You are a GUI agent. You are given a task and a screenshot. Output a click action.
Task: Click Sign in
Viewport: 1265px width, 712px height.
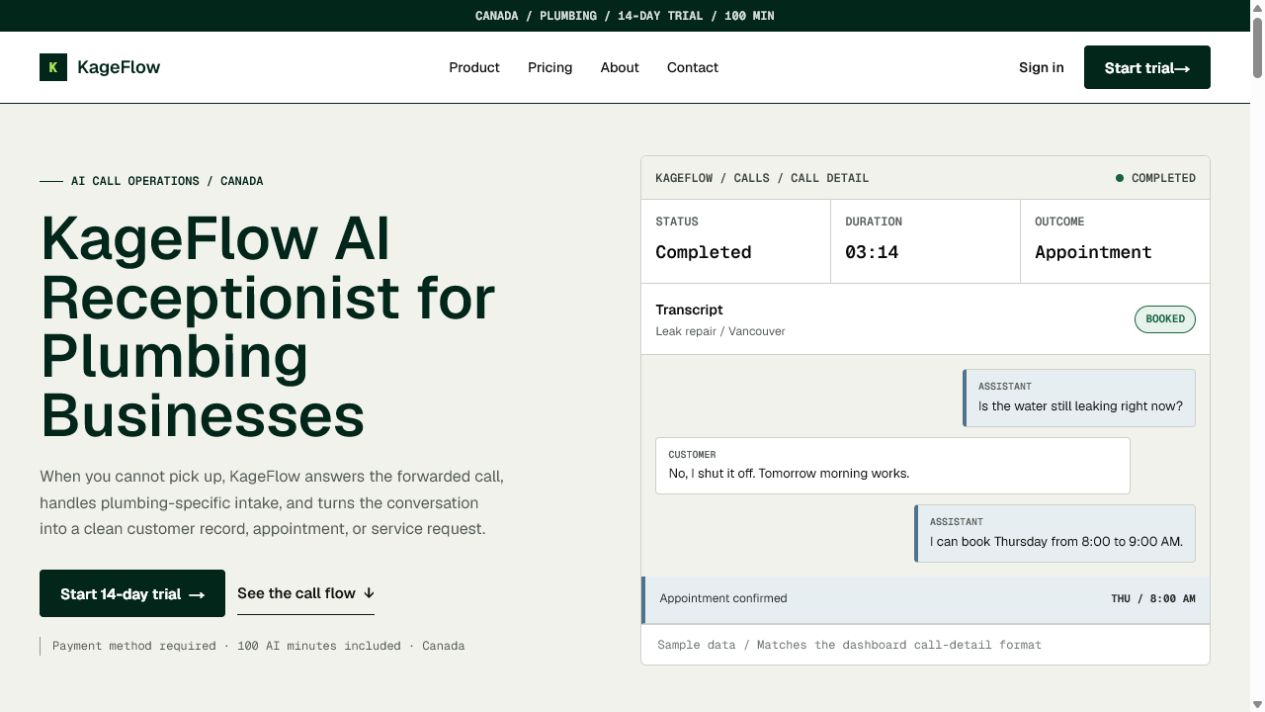point(1041,67)
